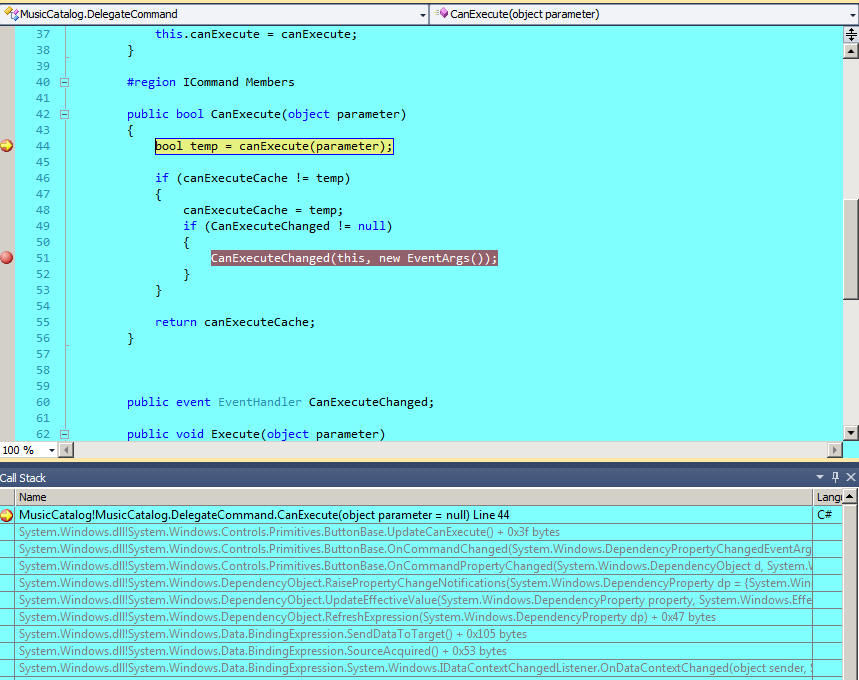Close the Call Stack panel
Image resolution: width=859 pixels, height=680 pixels.
(851, 477)
